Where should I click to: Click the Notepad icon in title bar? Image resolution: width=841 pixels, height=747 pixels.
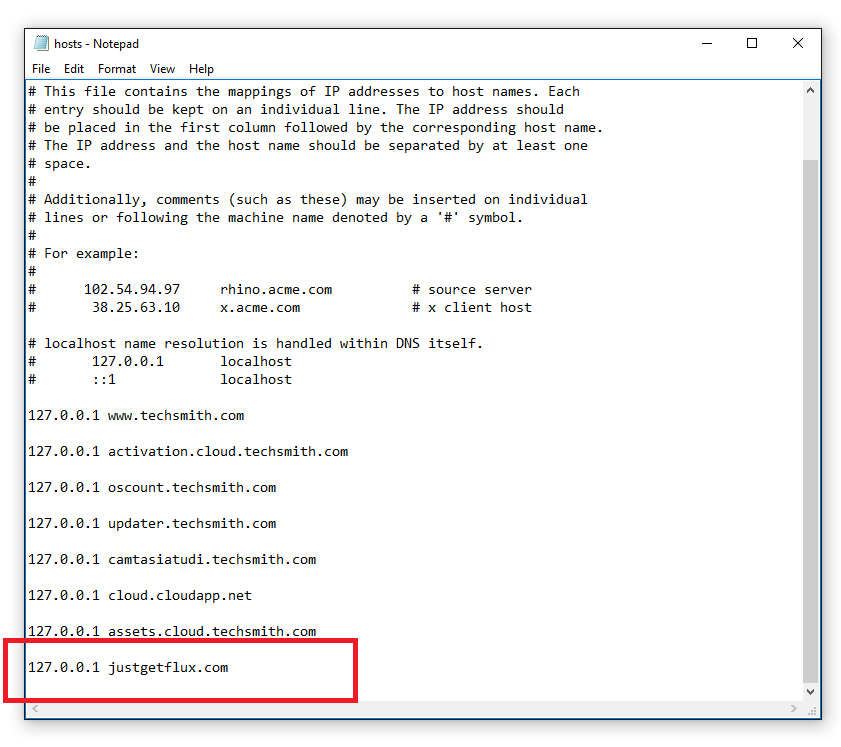click(41, 43)
